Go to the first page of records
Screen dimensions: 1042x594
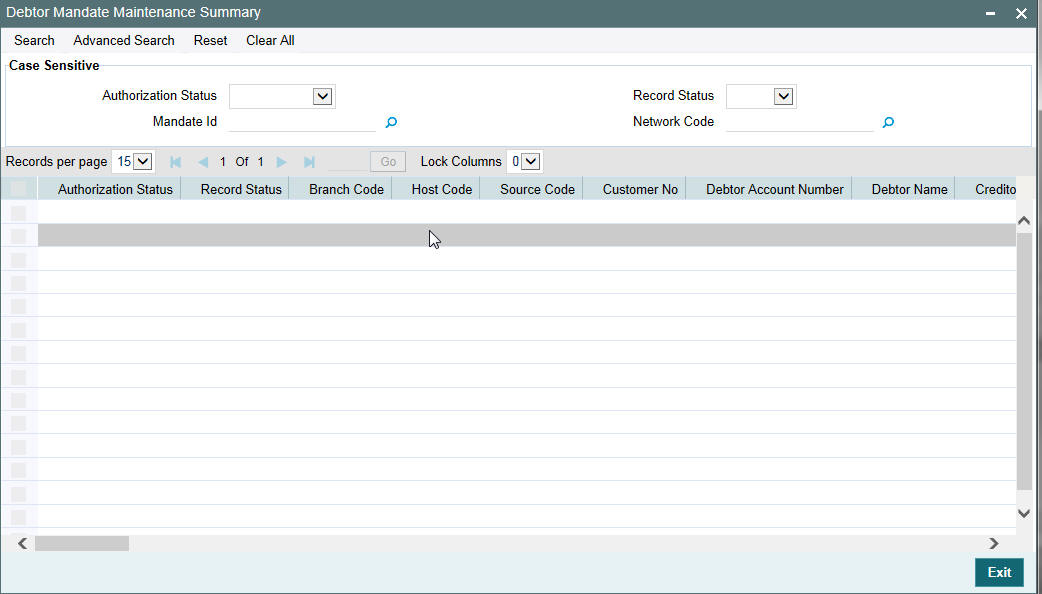tap(175, 161)
